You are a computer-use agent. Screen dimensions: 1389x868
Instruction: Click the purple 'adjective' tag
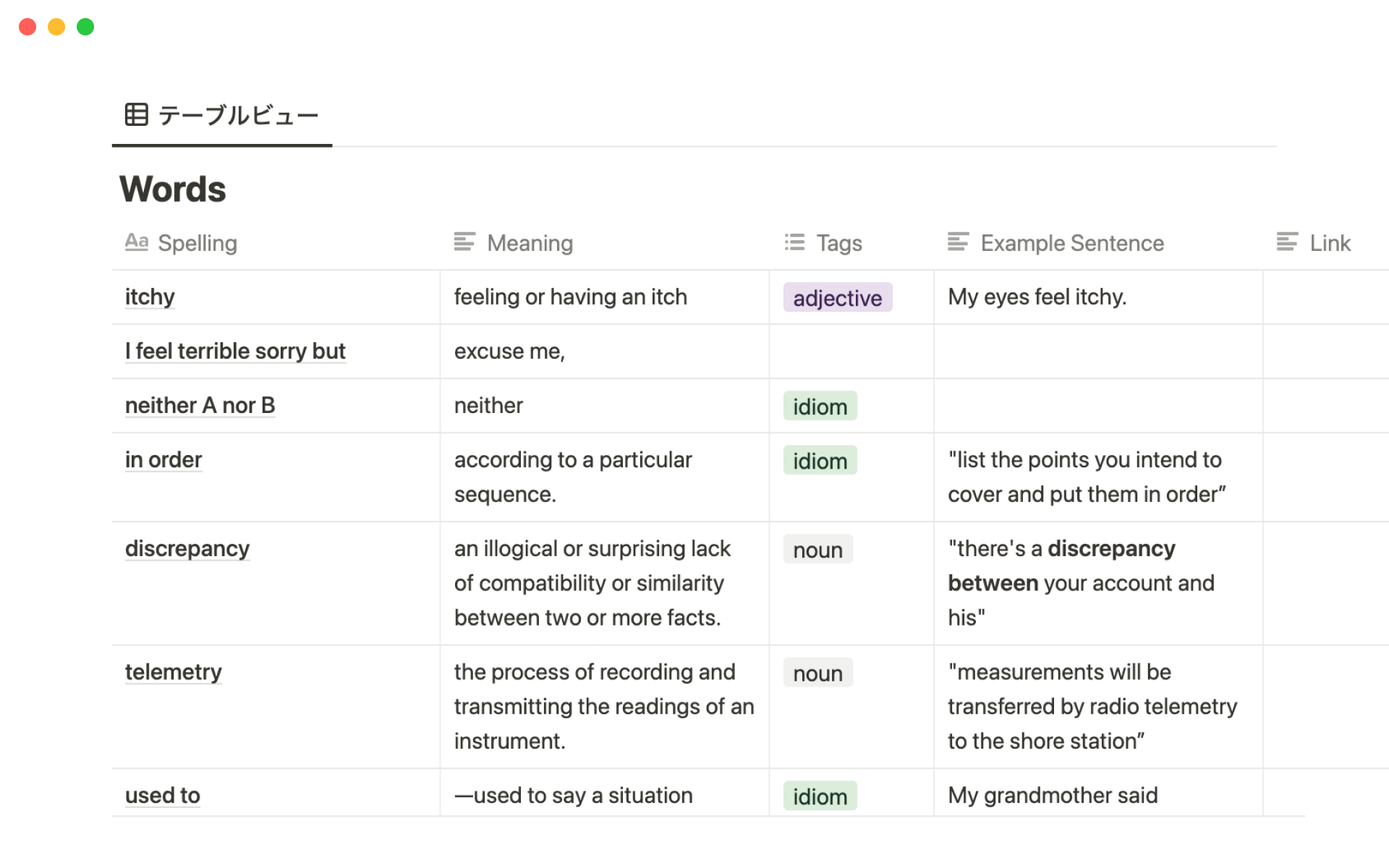837,298
